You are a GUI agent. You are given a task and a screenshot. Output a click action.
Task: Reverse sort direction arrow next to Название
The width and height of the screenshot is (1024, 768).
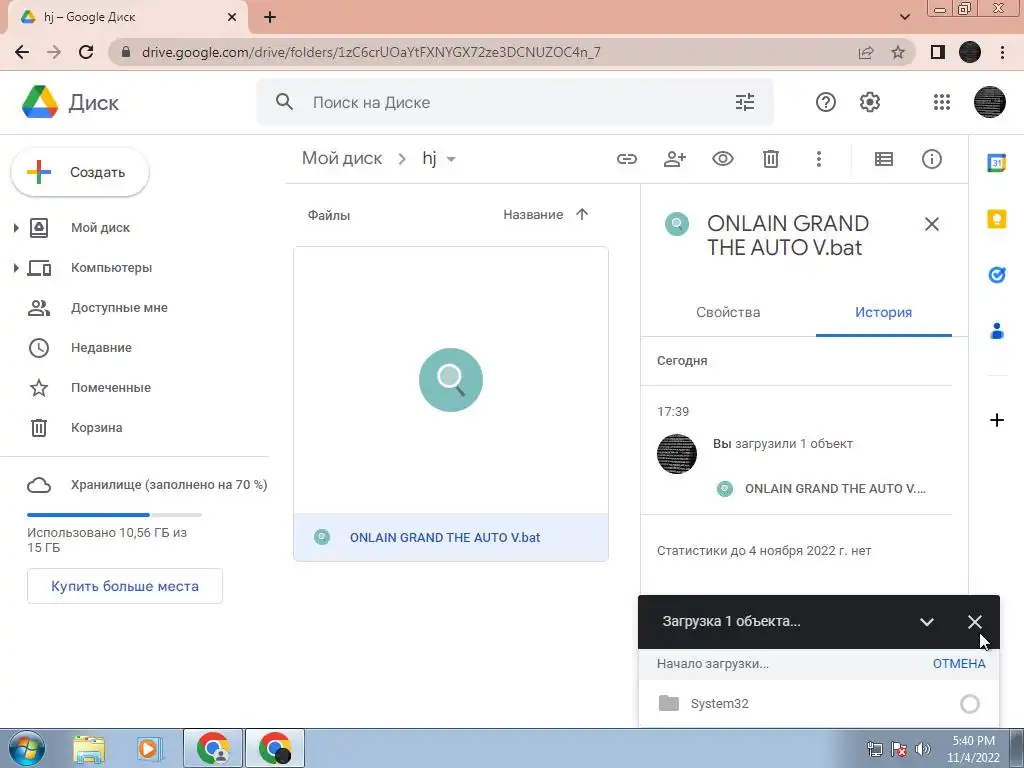pos(582,214)
